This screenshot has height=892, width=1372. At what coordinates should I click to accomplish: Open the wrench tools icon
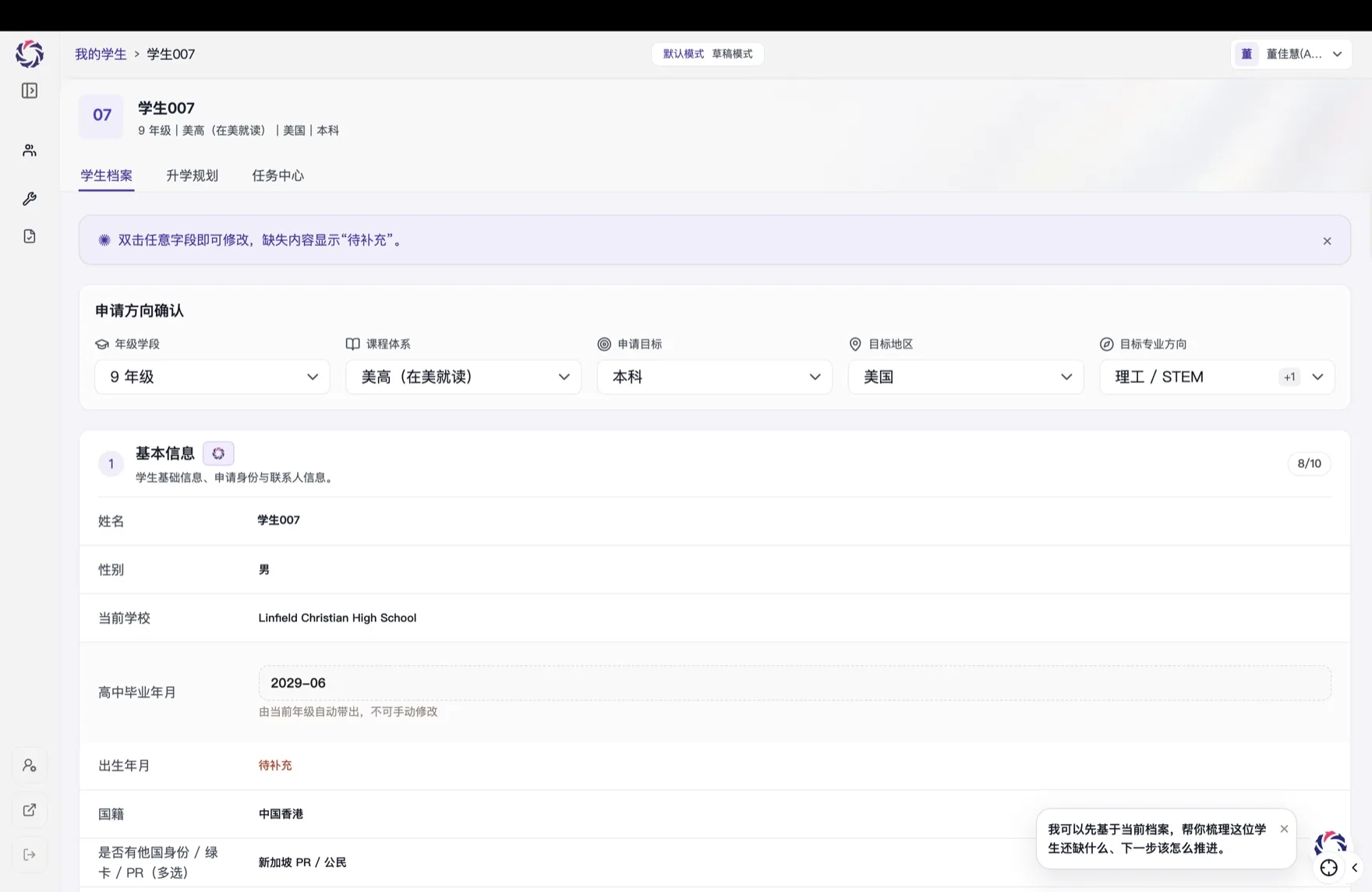pyautogui.click(x=30, y=199)
